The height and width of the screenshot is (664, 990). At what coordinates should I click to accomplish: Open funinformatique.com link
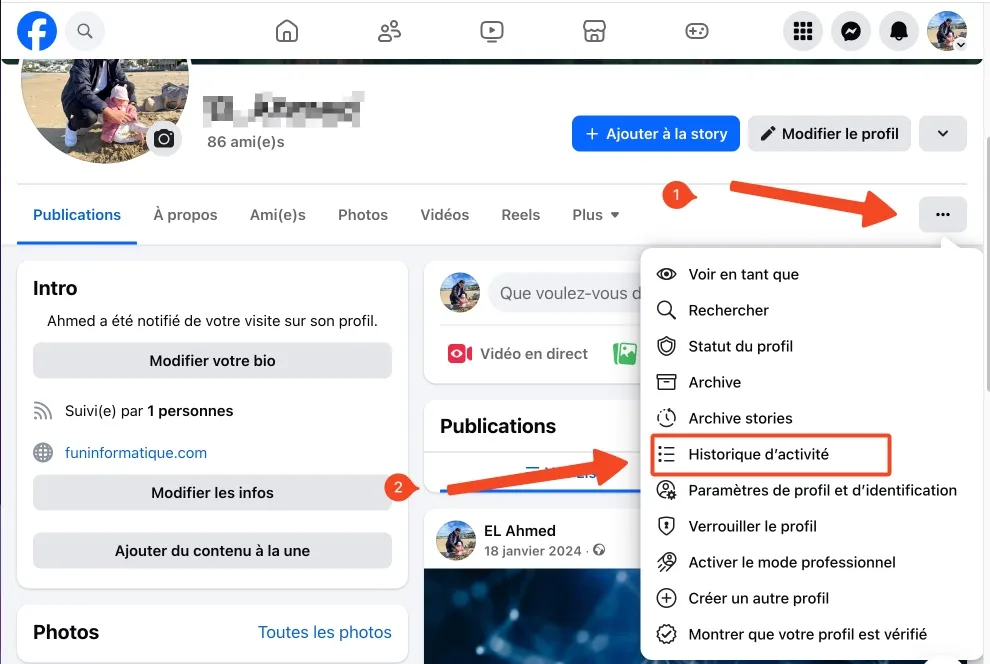tap(136, 453)
